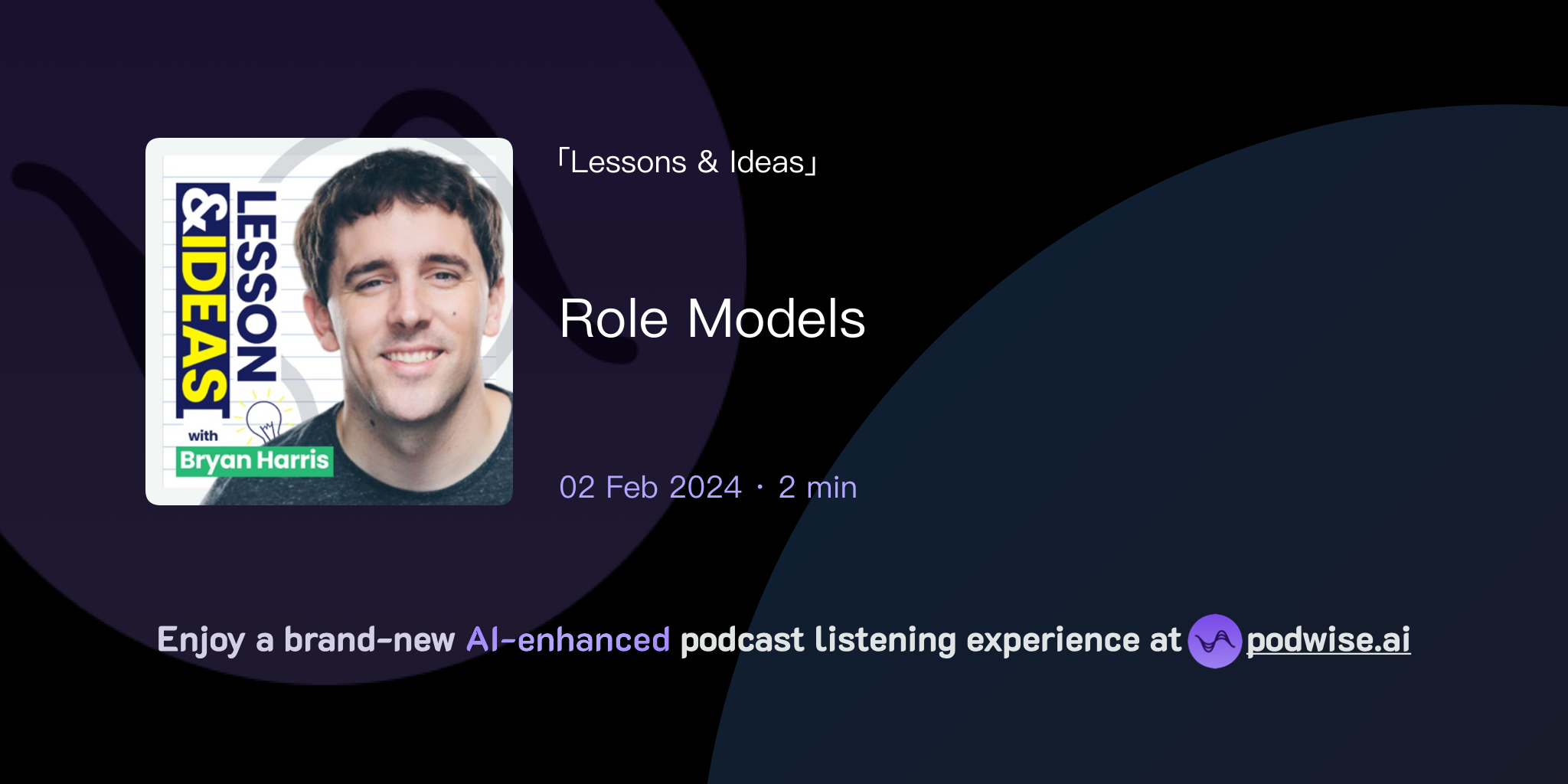Click the dot separator between date and duration
The height and width of the screenshot is (784, 1568).
[x=759, y=487]
